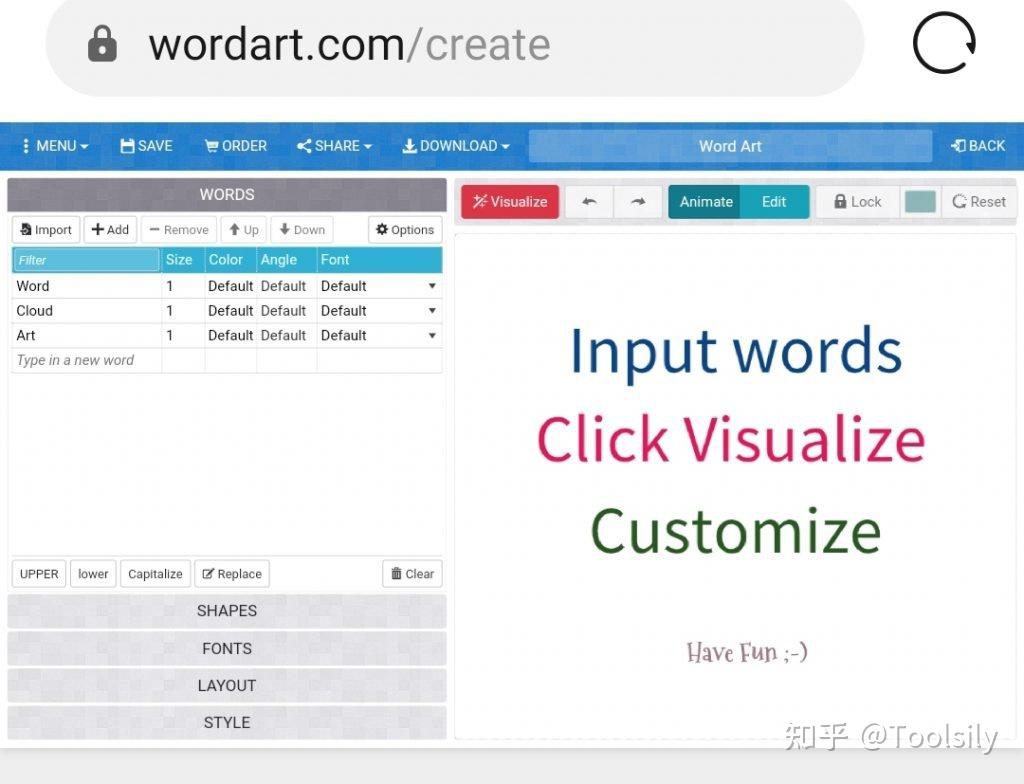The height and width of the screenshot is (784, 1024).
Task: Edit the Word Art title field
Action: coord(730,146)
